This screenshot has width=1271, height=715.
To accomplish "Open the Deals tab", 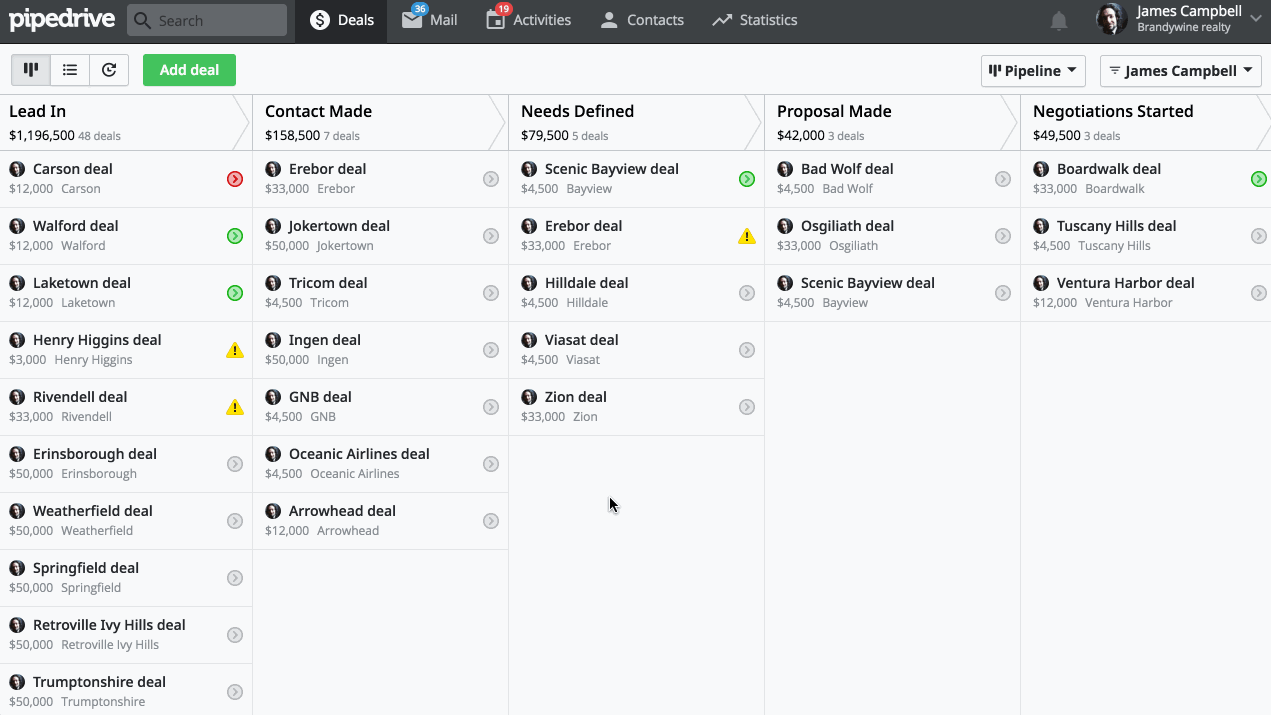I will pos(341,21).
